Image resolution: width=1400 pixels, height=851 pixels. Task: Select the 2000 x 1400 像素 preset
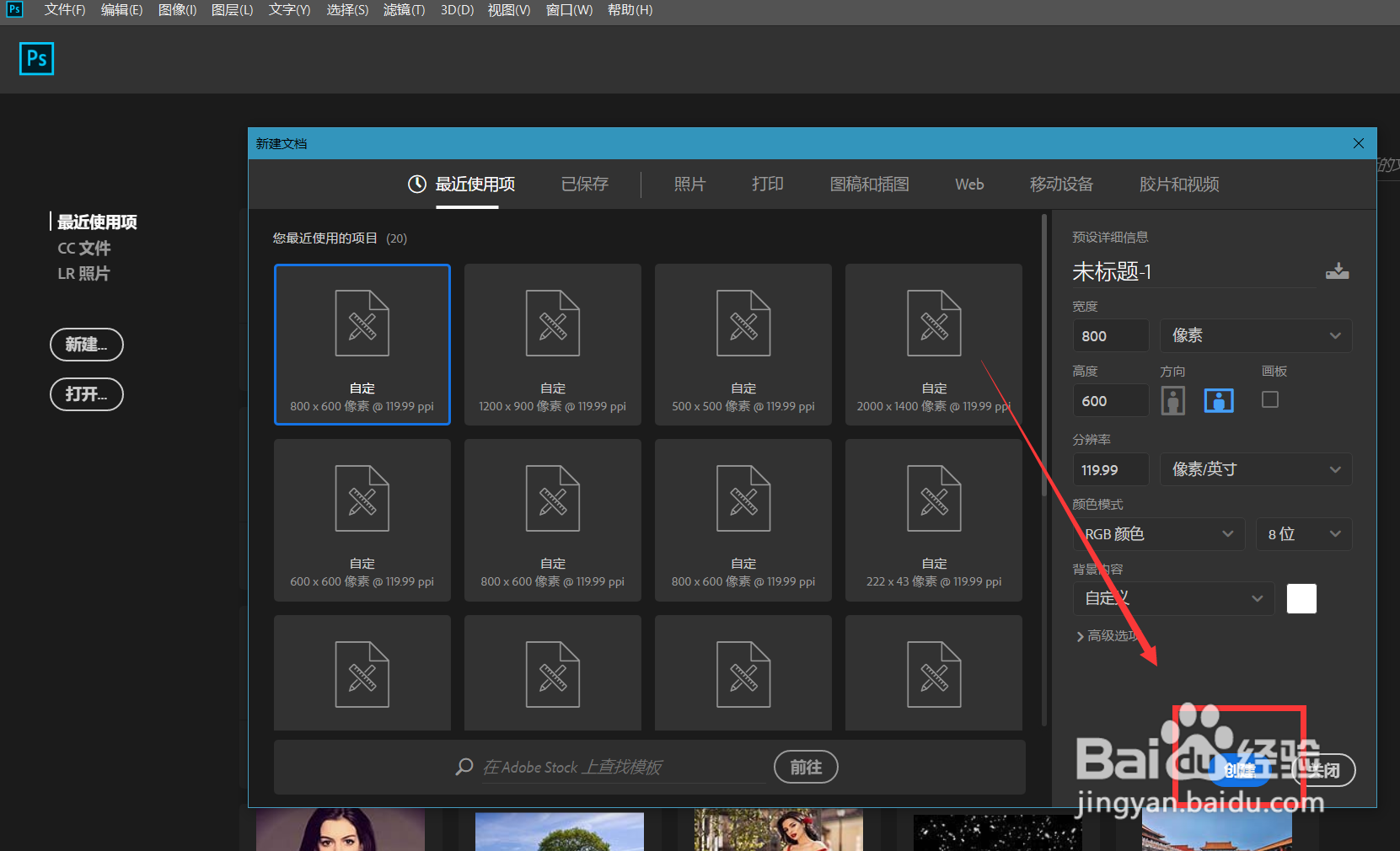(934, 345)
